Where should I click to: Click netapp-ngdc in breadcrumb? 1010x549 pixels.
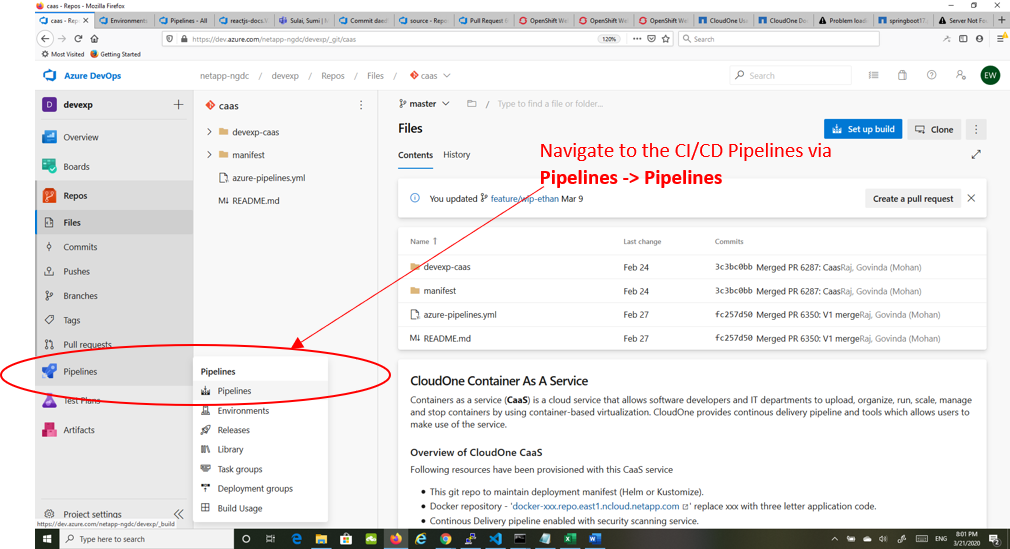pos(224,75)
